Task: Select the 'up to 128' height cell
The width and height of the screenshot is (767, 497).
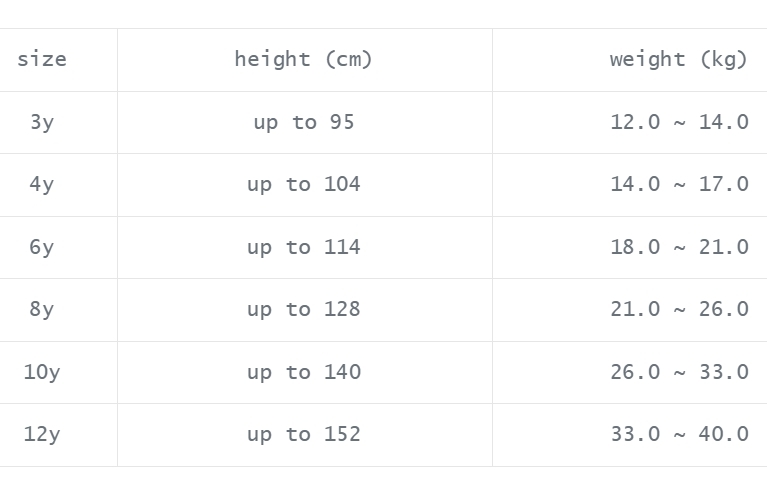Action: point(303,309)
